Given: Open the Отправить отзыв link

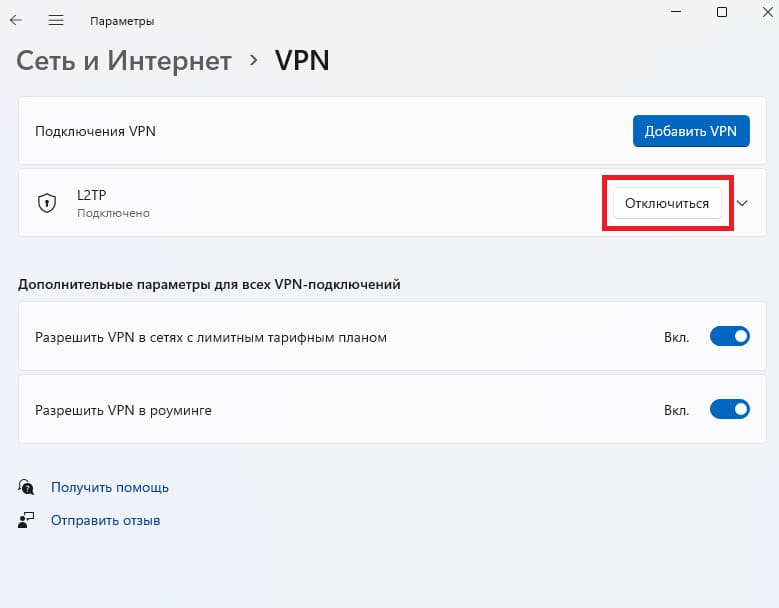Looking at the screenshot, I should click(105, 521).
